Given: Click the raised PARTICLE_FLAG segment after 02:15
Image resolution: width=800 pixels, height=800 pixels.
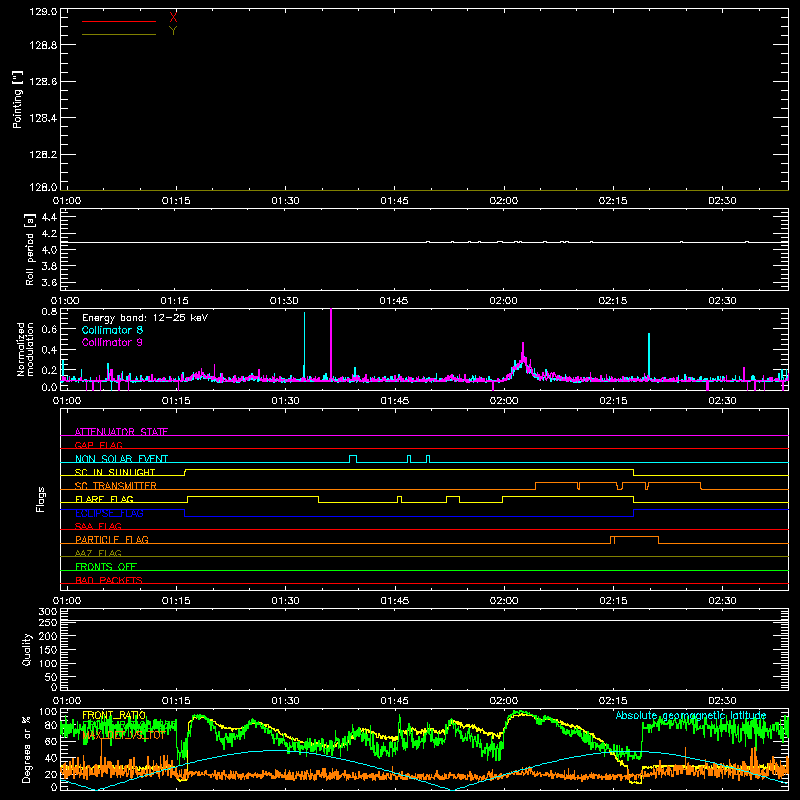Looking at the screenshot, I should (634, 540).
